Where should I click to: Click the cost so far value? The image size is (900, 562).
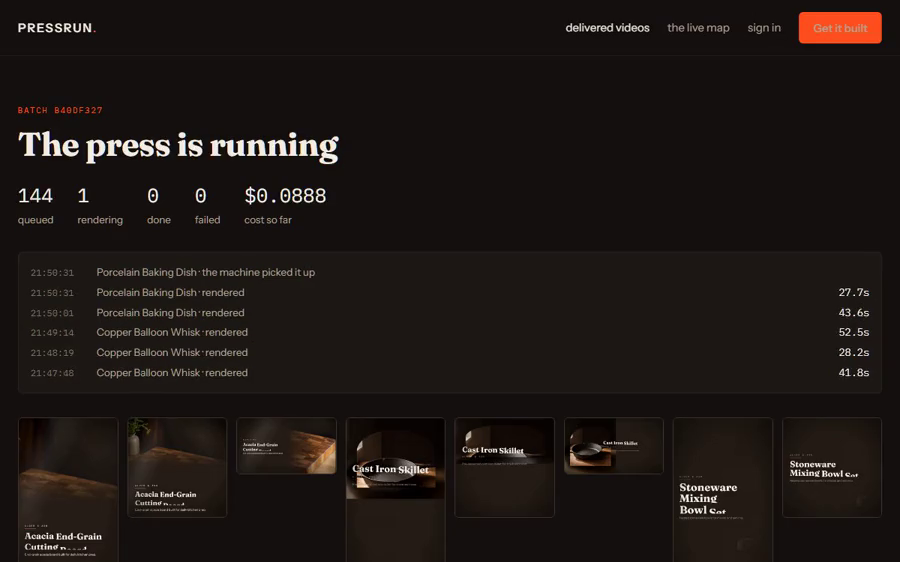pyautogui.click(x=285, y=196)
